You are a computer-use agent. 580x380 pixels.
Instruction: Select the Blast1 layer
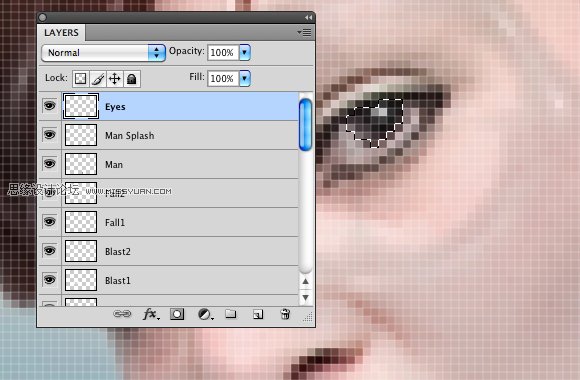(x=169, y=280)
